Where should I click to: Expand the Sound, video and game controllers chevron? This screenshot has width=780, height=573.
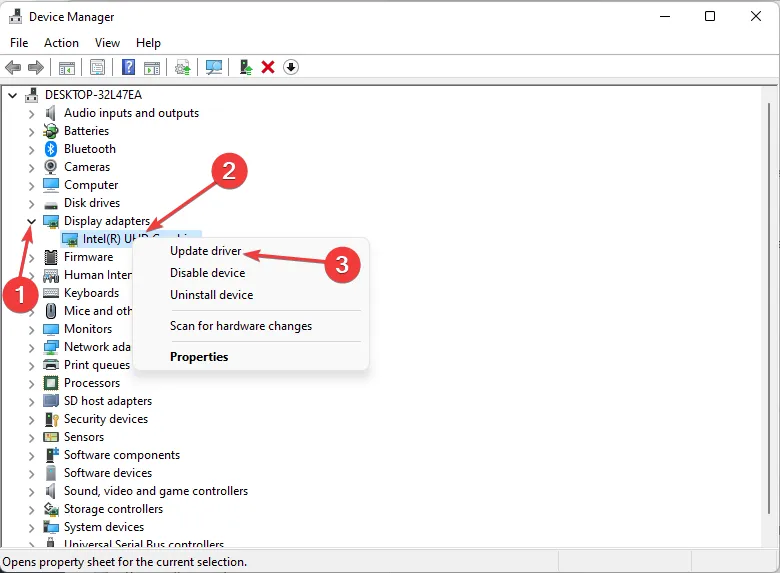pyautogui.click(x=31, y=491)
